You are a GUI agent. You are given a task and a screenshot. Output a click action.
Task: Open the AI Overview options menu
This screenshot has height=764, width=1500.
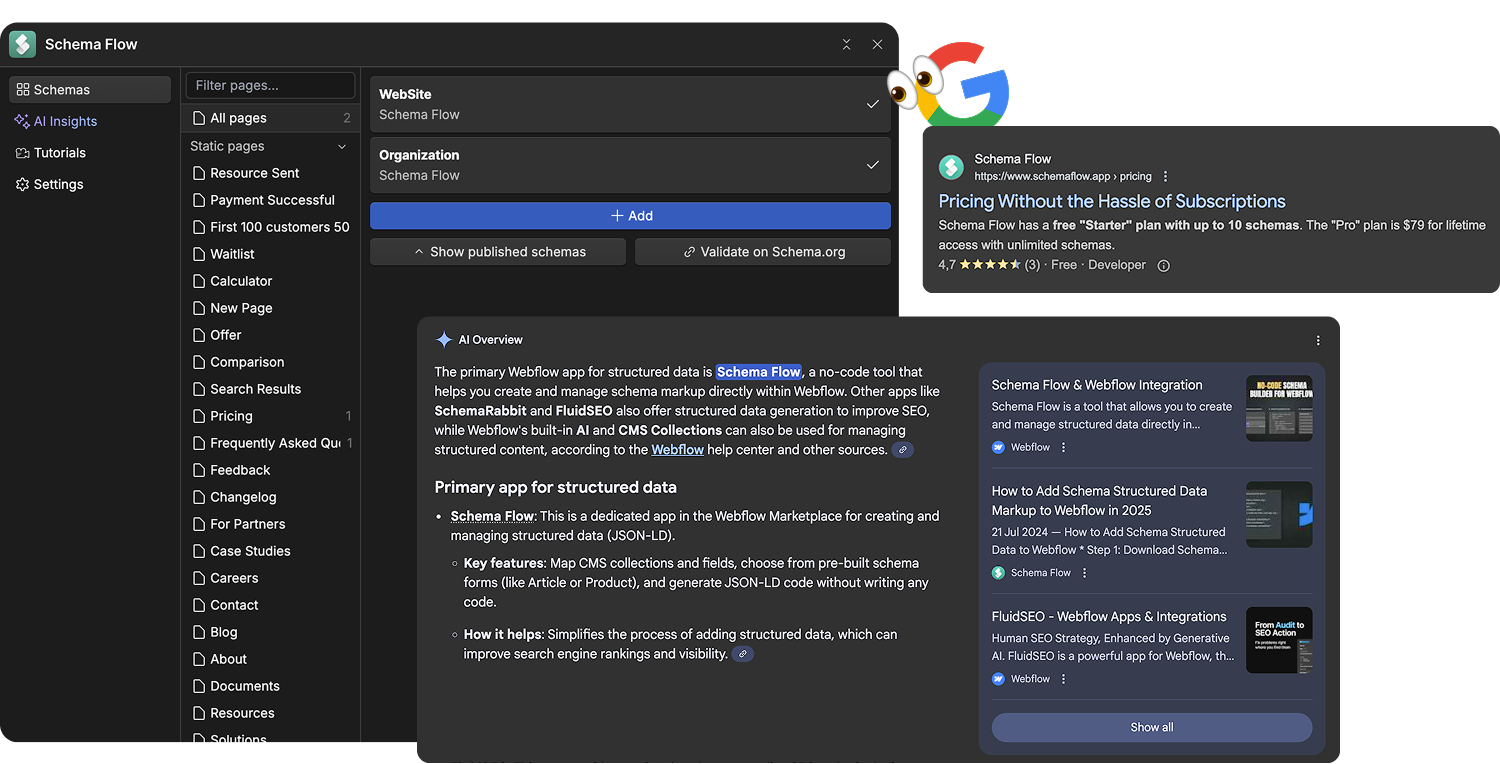click(x=1318, y=340)
